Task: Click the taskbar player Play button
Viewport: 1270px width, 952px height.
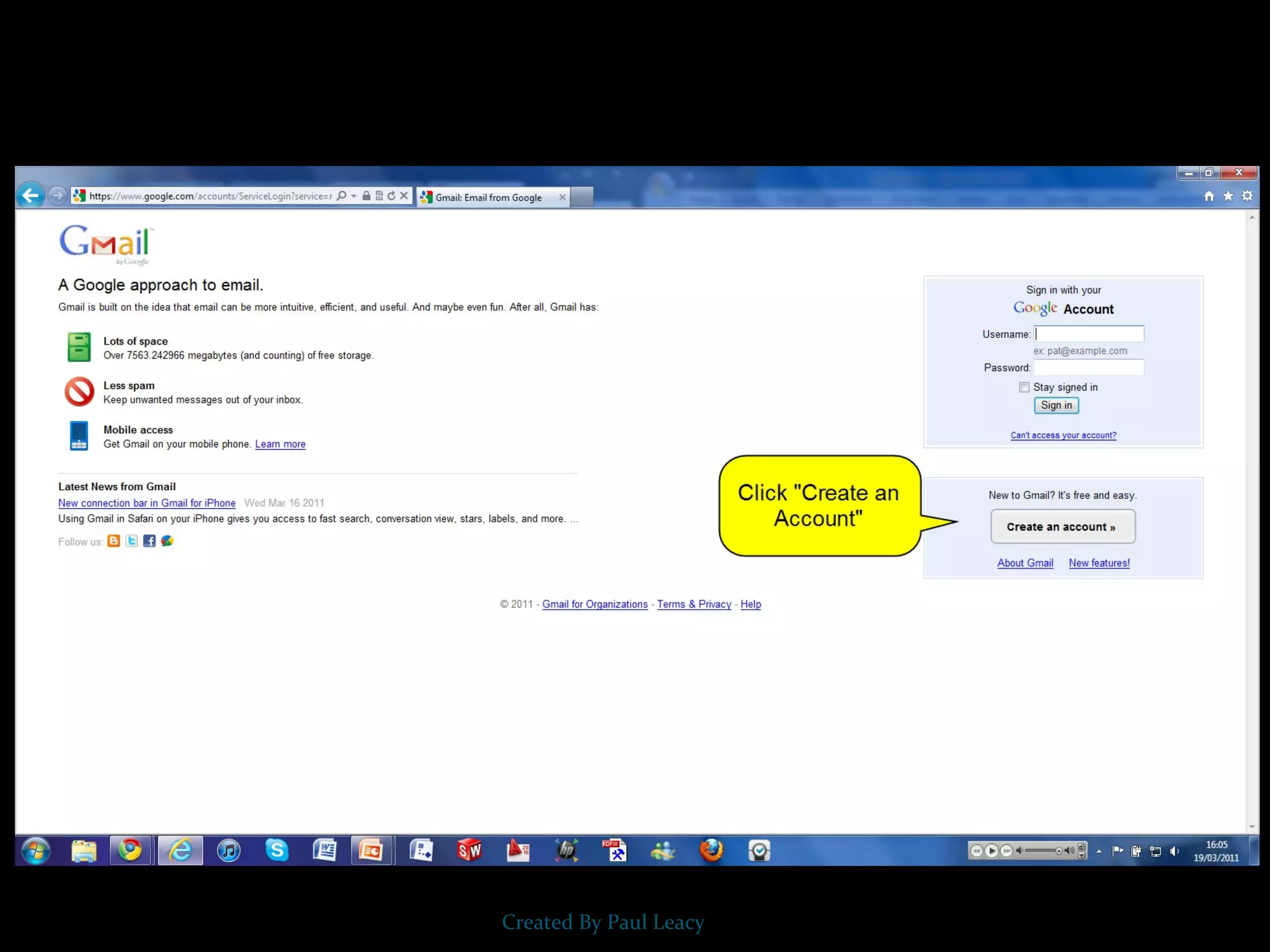Action: [x=992, y=851]
